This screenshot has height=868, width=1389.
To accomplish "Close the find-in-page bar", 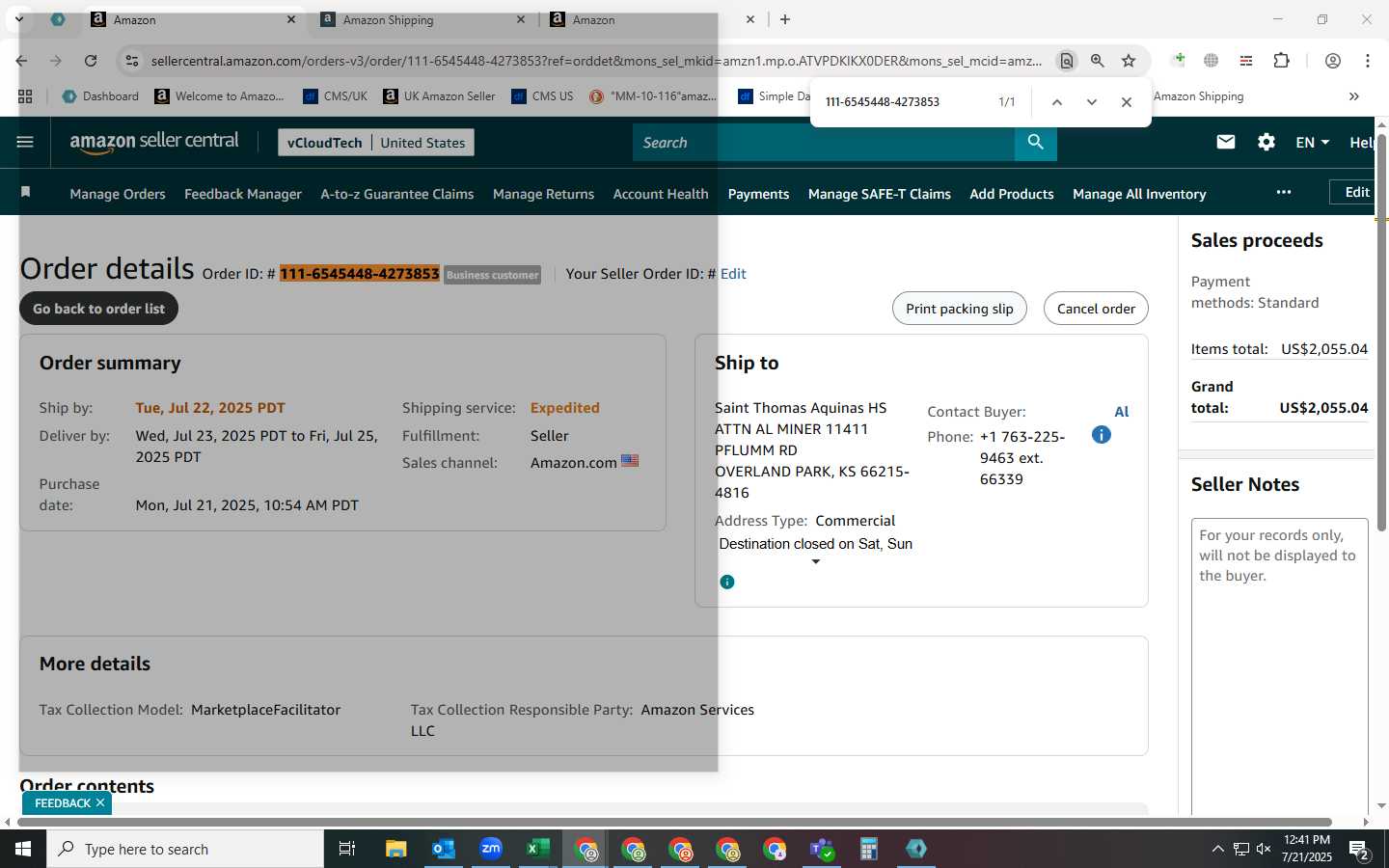I will click(x=1126, y=101).
